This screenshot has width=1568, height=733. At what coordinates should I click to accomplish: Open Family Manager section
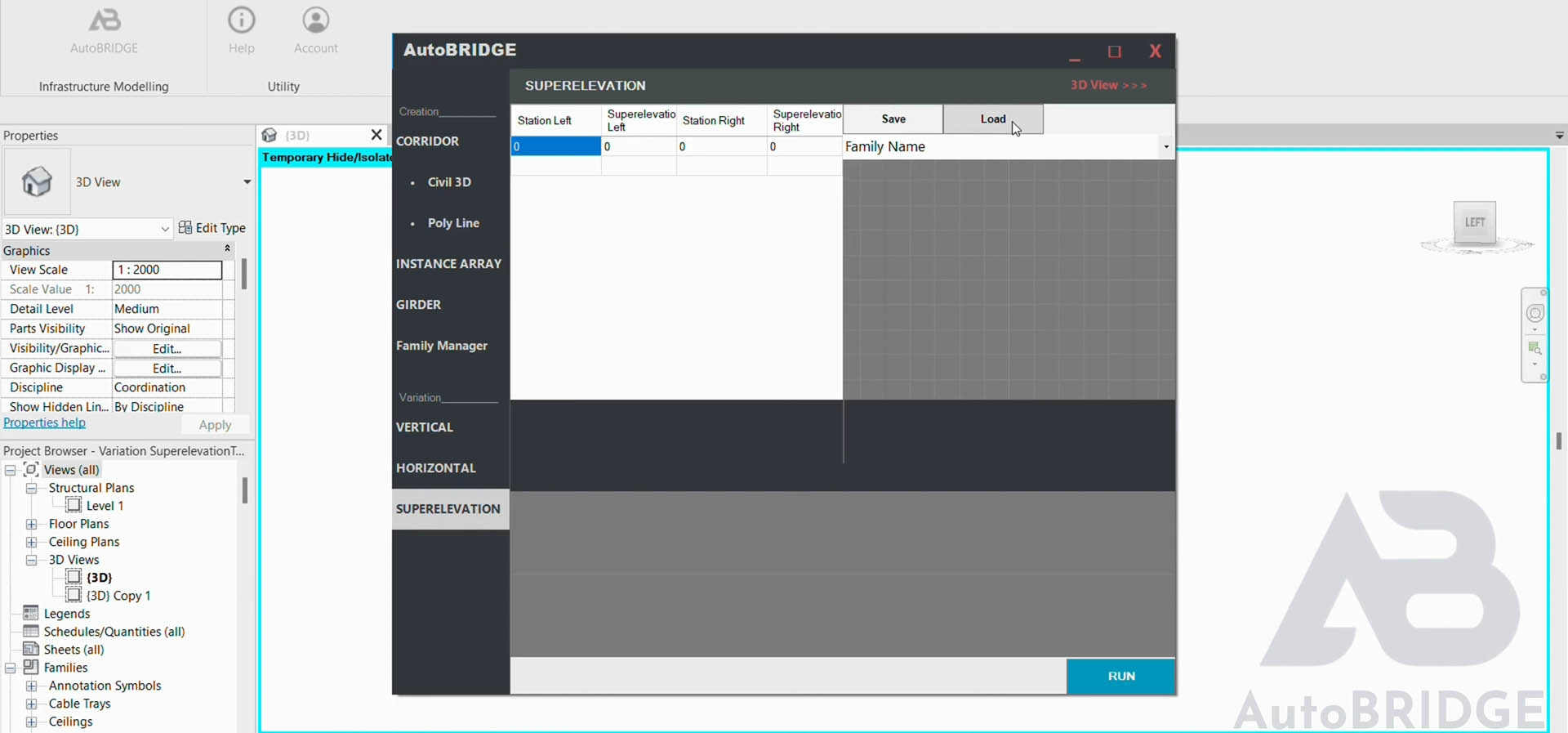point(441,345)
